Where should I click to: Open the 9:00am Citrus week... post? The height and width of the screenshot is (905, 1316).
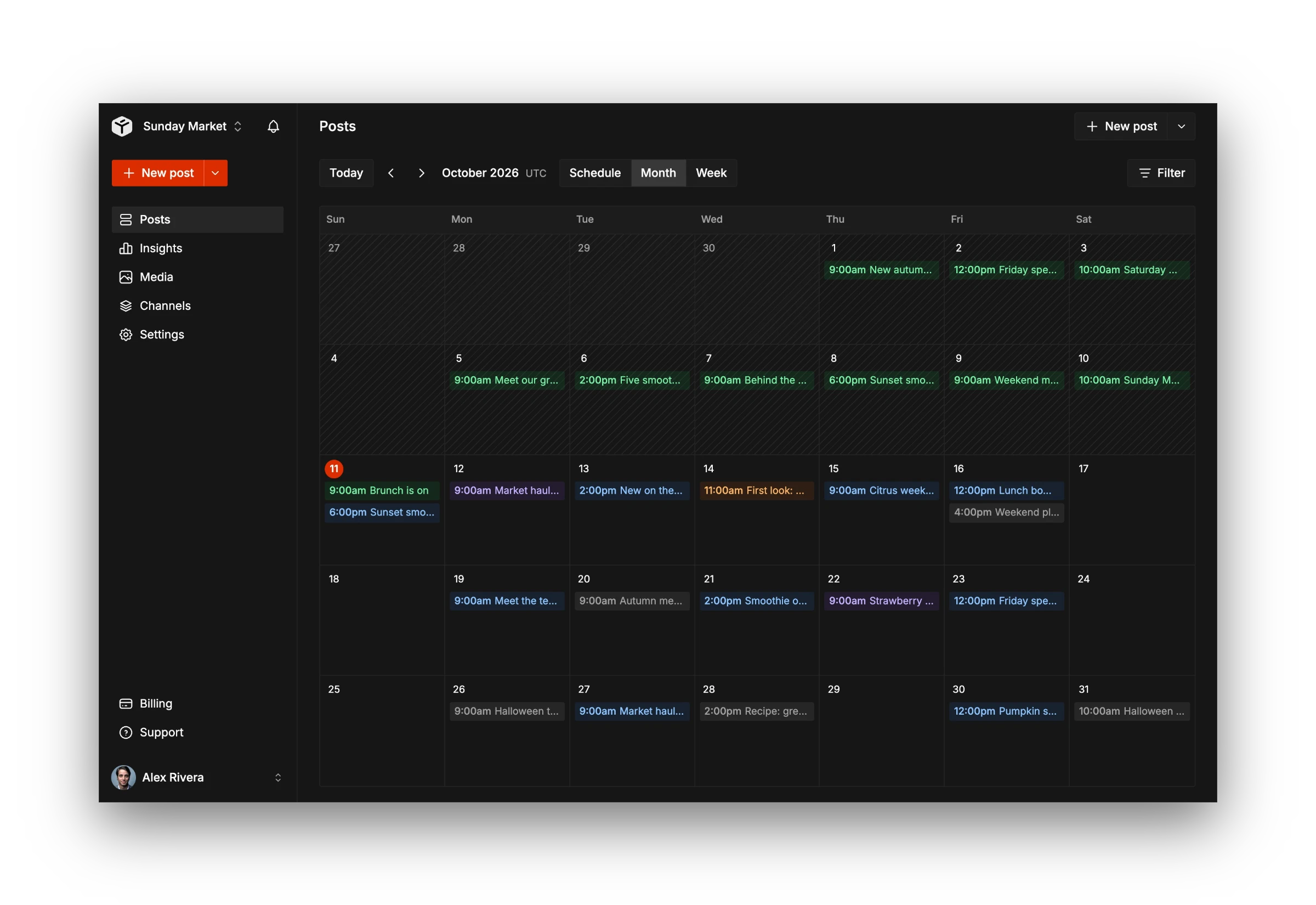pos(881,490)
